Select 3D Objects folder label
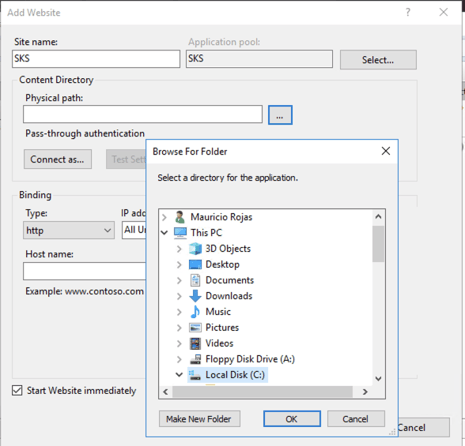 [x=228, y=249]
